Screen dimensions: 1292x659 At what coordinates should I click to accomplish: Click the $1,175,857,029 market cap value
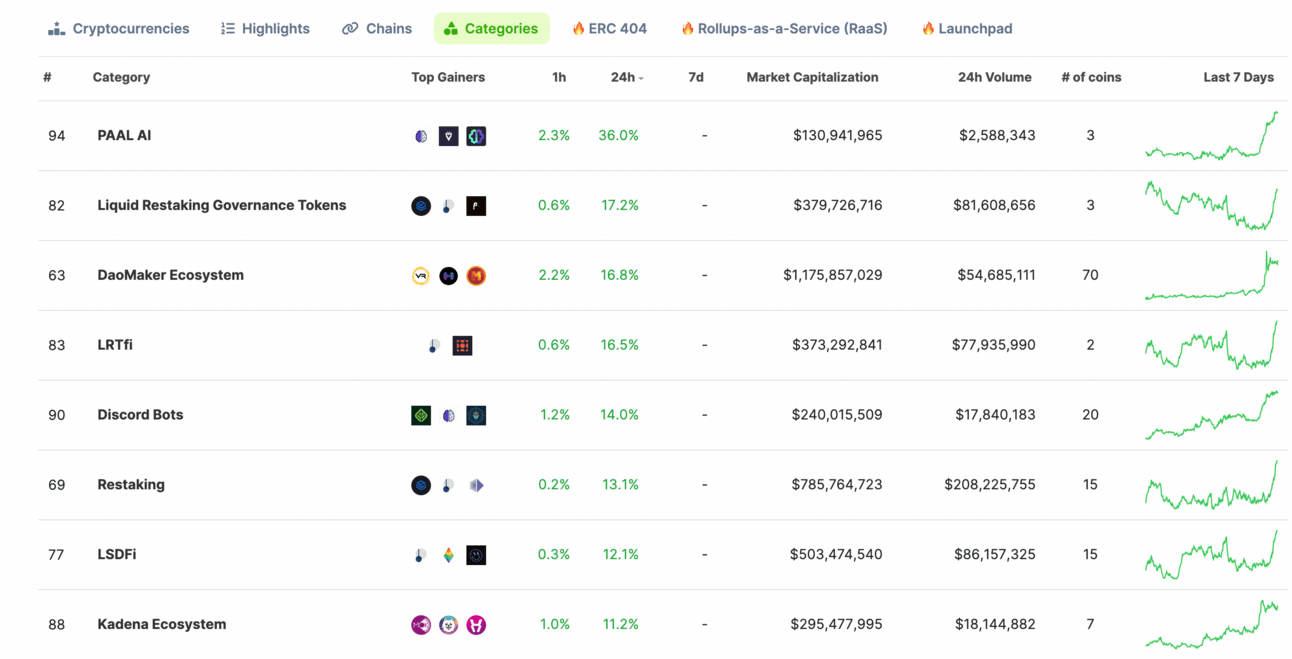point(833,275)
